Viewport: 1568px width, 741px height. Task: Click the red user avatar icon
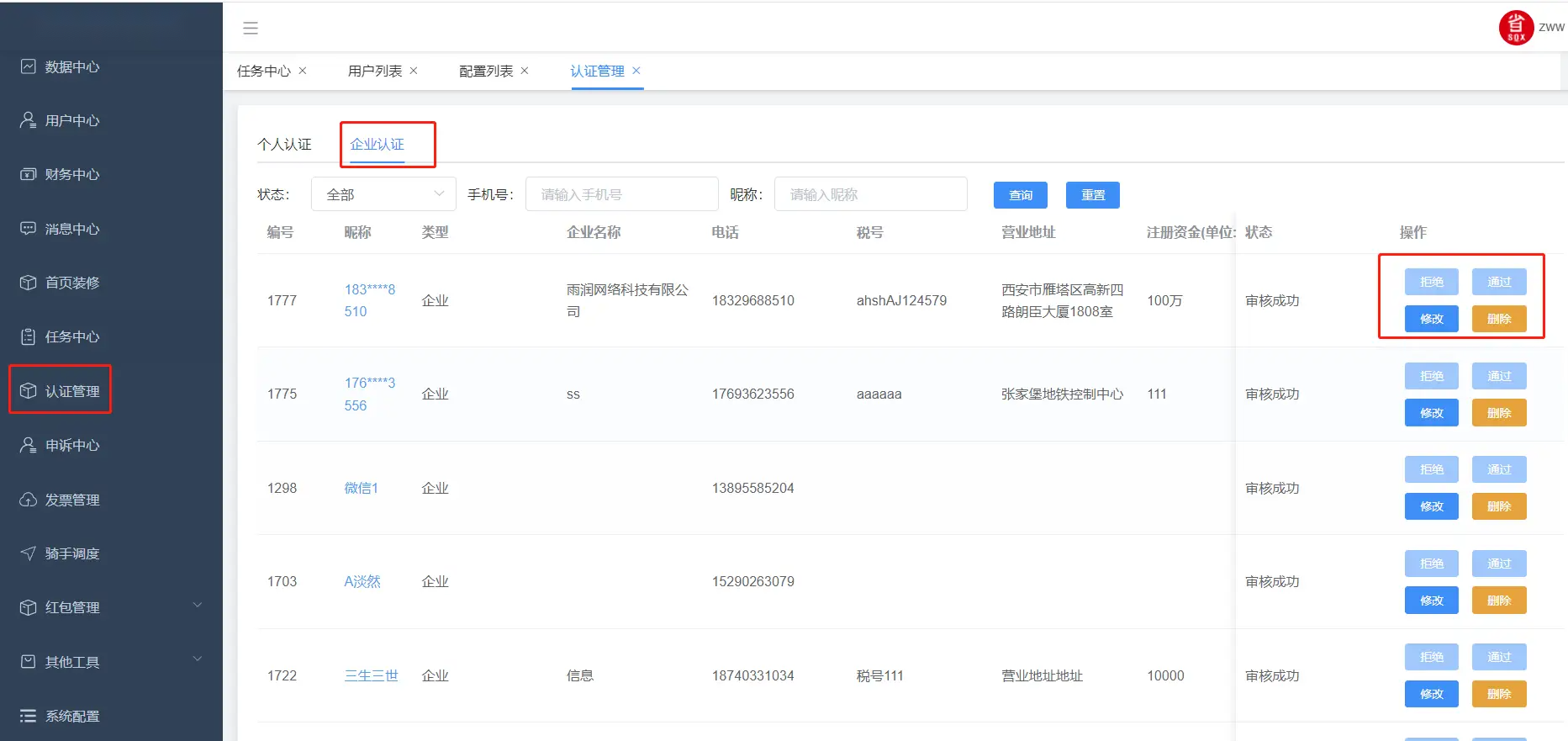click(1516, 28)
